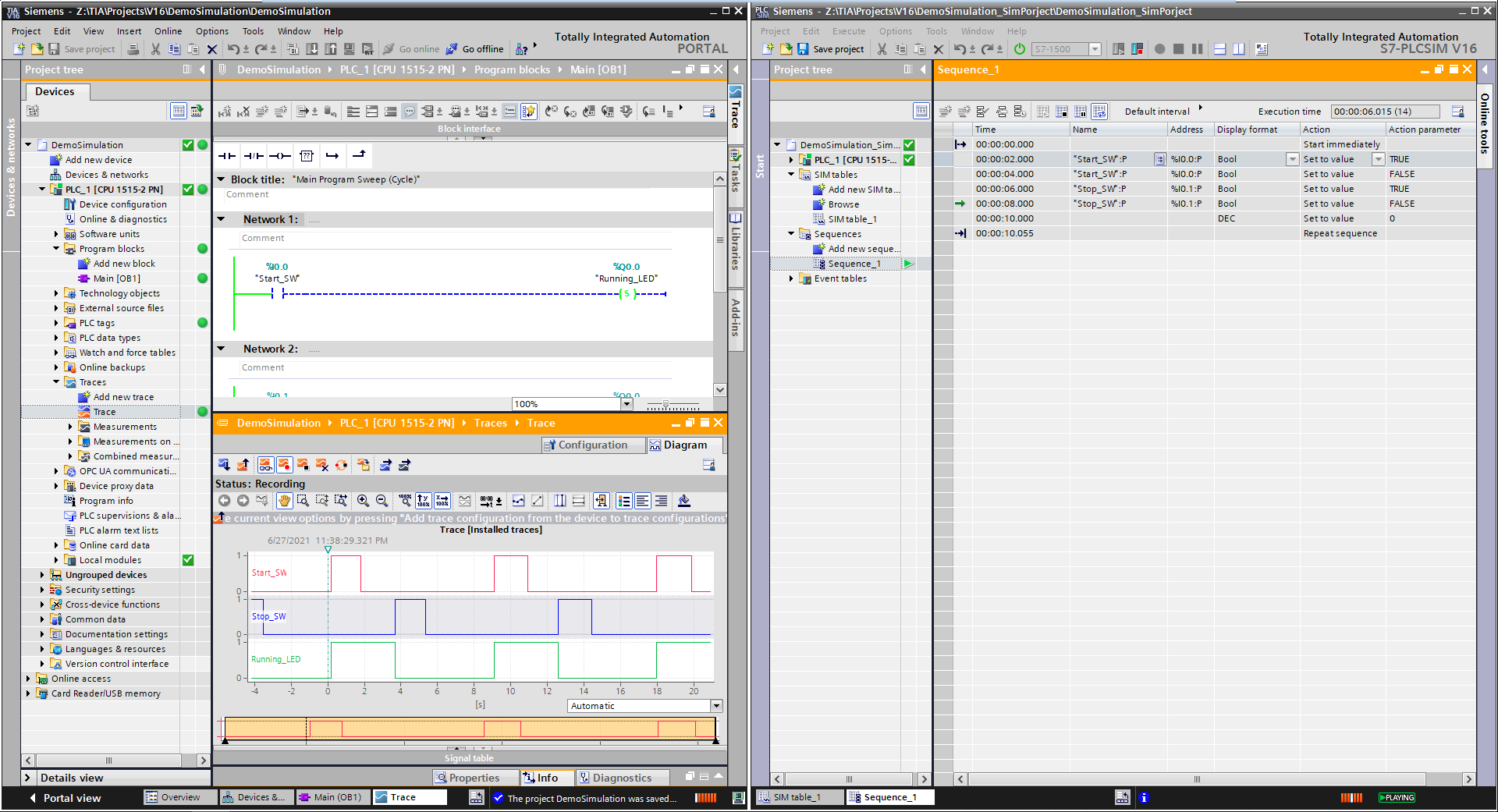Click the undo arrow in TIA Portal toolbar
Viewport: 1498px width, 812px height.
click(x=233, y=49)
